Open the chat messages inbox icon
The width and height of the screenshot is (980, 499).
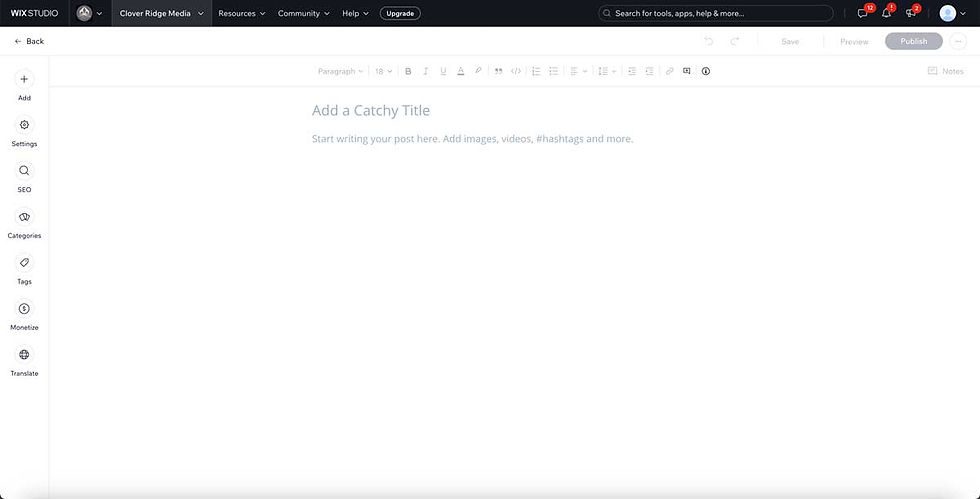[864, 13]
